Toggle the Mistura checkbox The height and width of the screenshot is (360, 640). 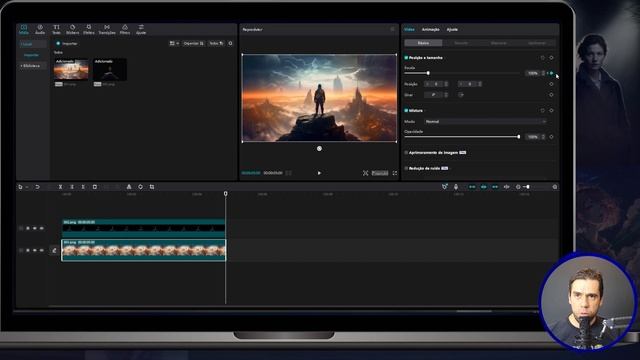click(406, 110)
